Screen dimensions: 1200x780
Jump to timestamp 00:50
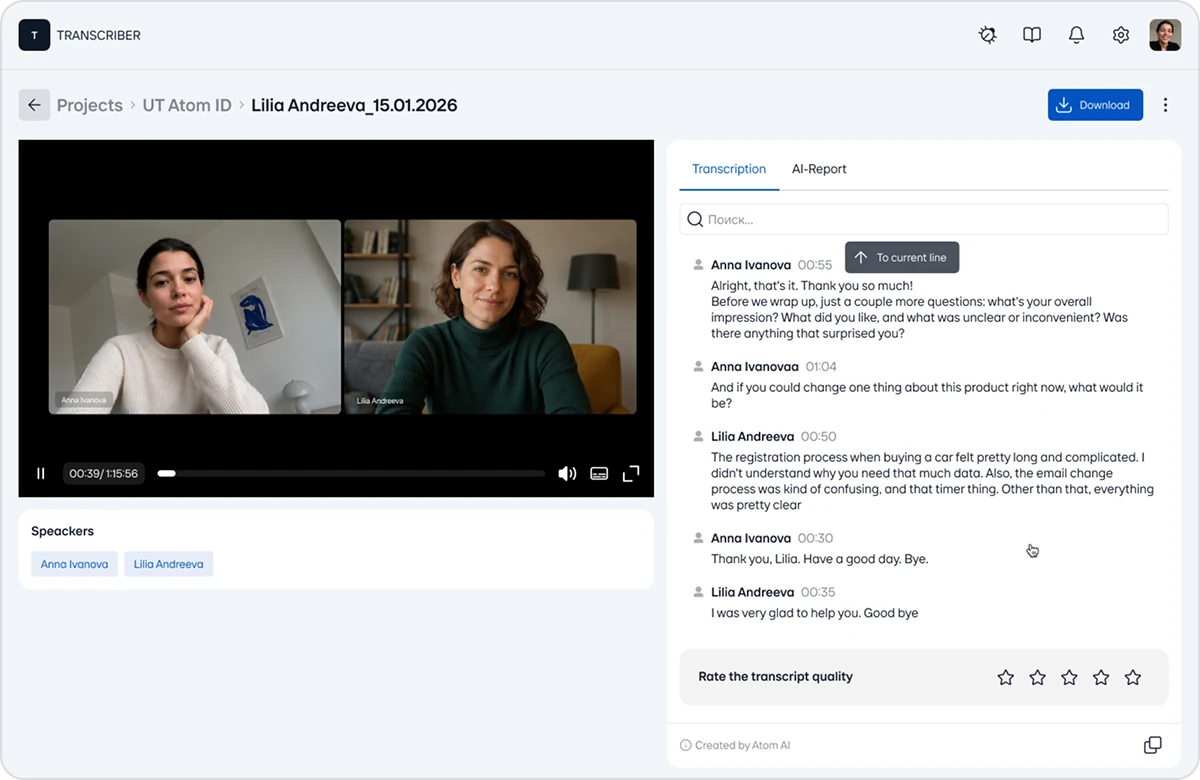click(x=819, y=437)
